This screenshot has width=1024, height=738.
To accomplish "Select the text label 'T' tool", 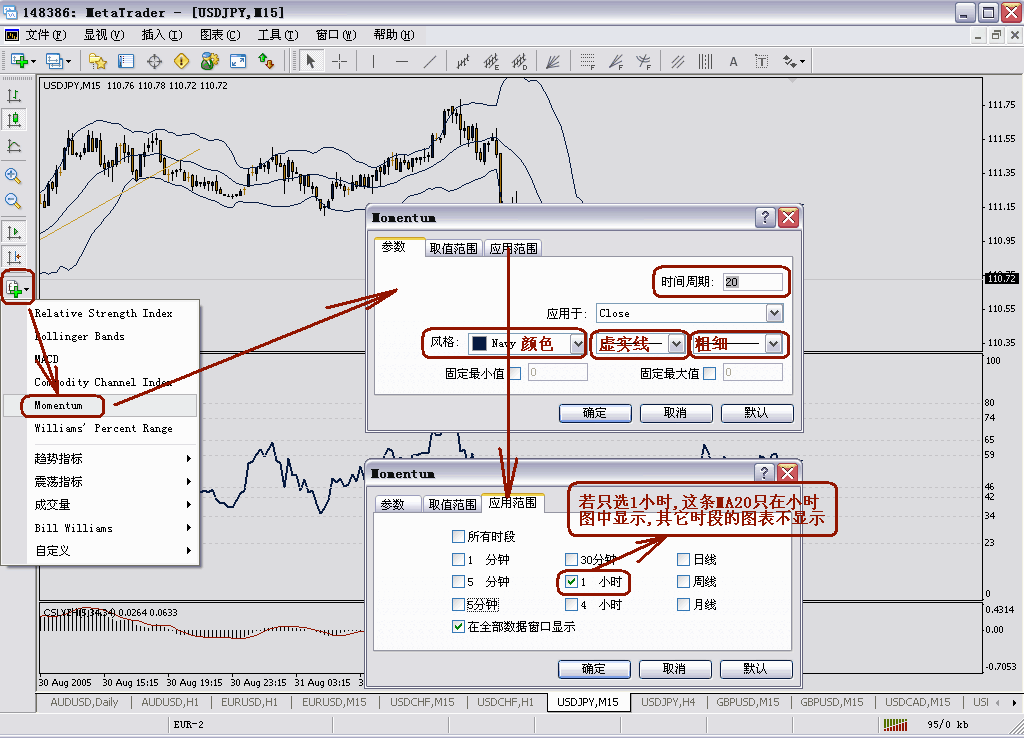I will coord(761,61).
